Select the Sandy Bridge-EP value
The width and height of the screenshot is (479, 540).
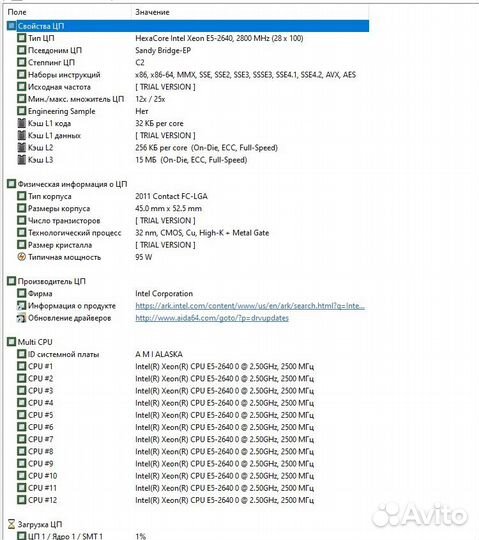pyautogui.click(x=163, y=50)
